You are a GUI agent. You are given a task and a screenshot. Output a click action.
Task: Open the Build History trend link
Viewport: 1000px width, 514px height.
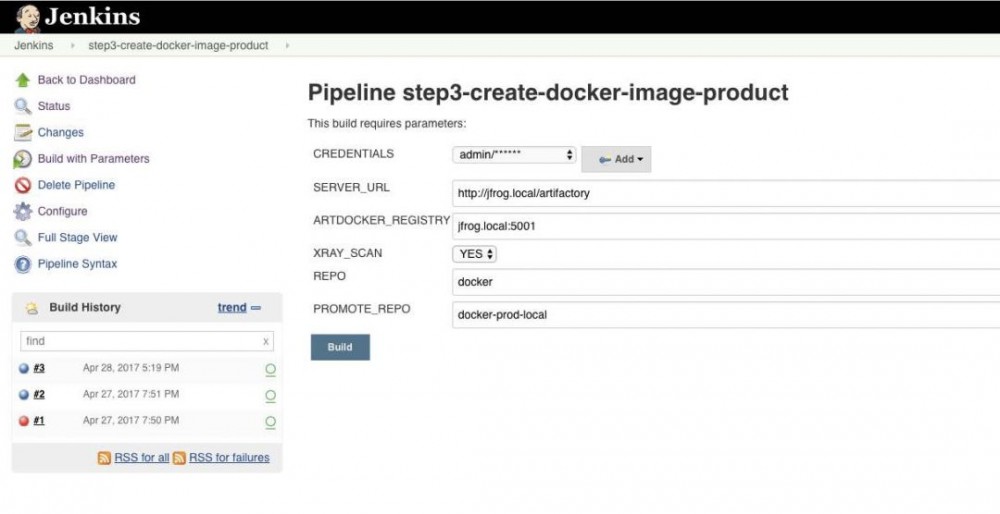point(232,308)
